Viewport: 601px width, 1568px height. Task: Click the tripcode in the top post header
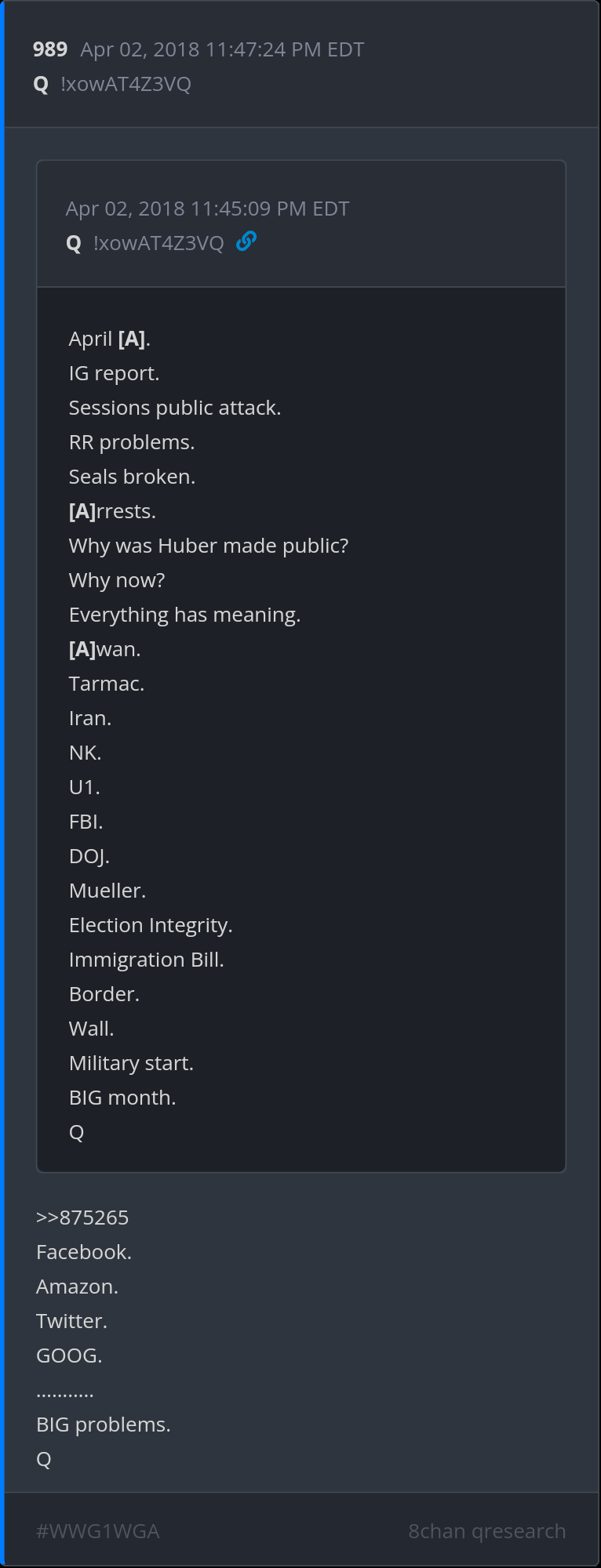(126, 85)
